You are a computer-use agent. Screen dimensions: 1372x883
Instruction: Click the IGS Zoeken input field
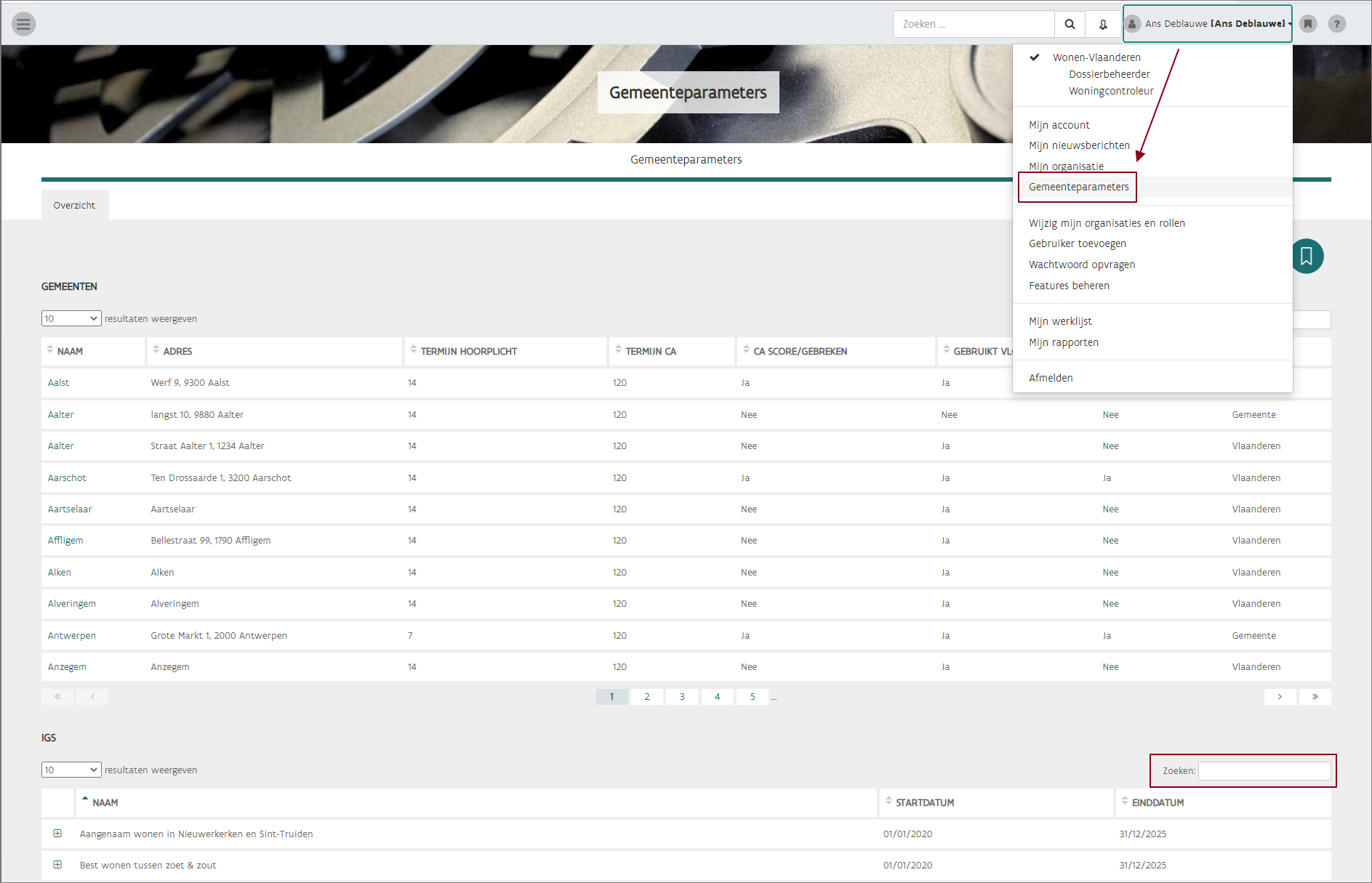tap(1264, 770)
